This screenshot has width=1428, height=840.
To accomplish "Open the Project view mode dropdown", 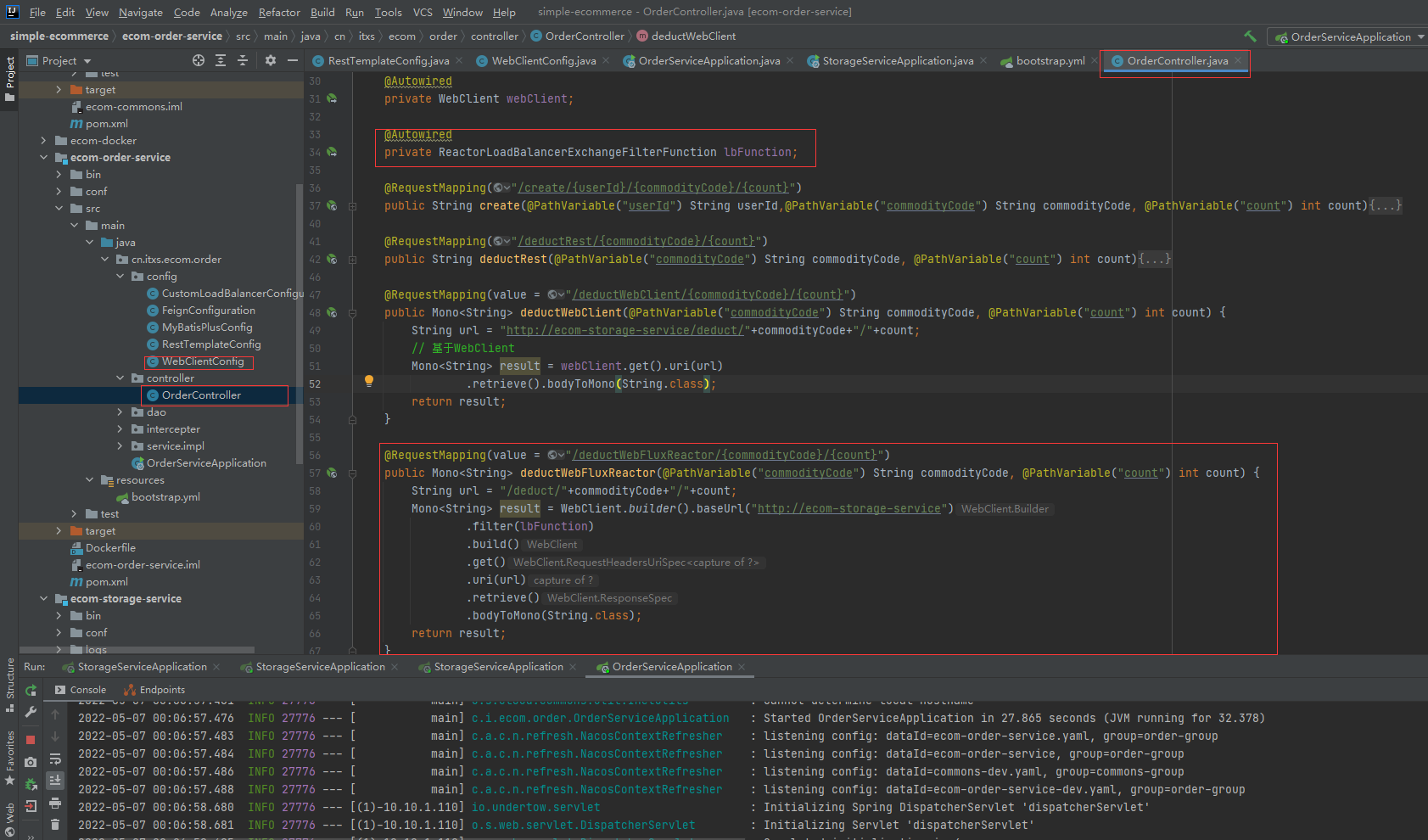I will pos(59,61).
